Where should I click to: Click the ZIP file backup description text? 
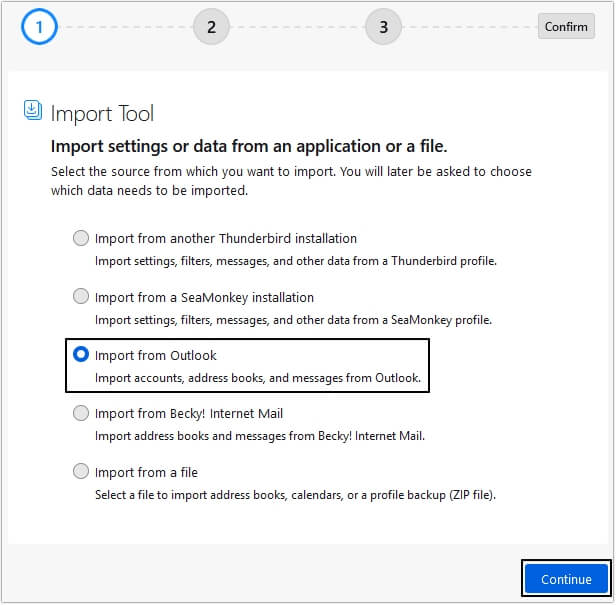295,495
